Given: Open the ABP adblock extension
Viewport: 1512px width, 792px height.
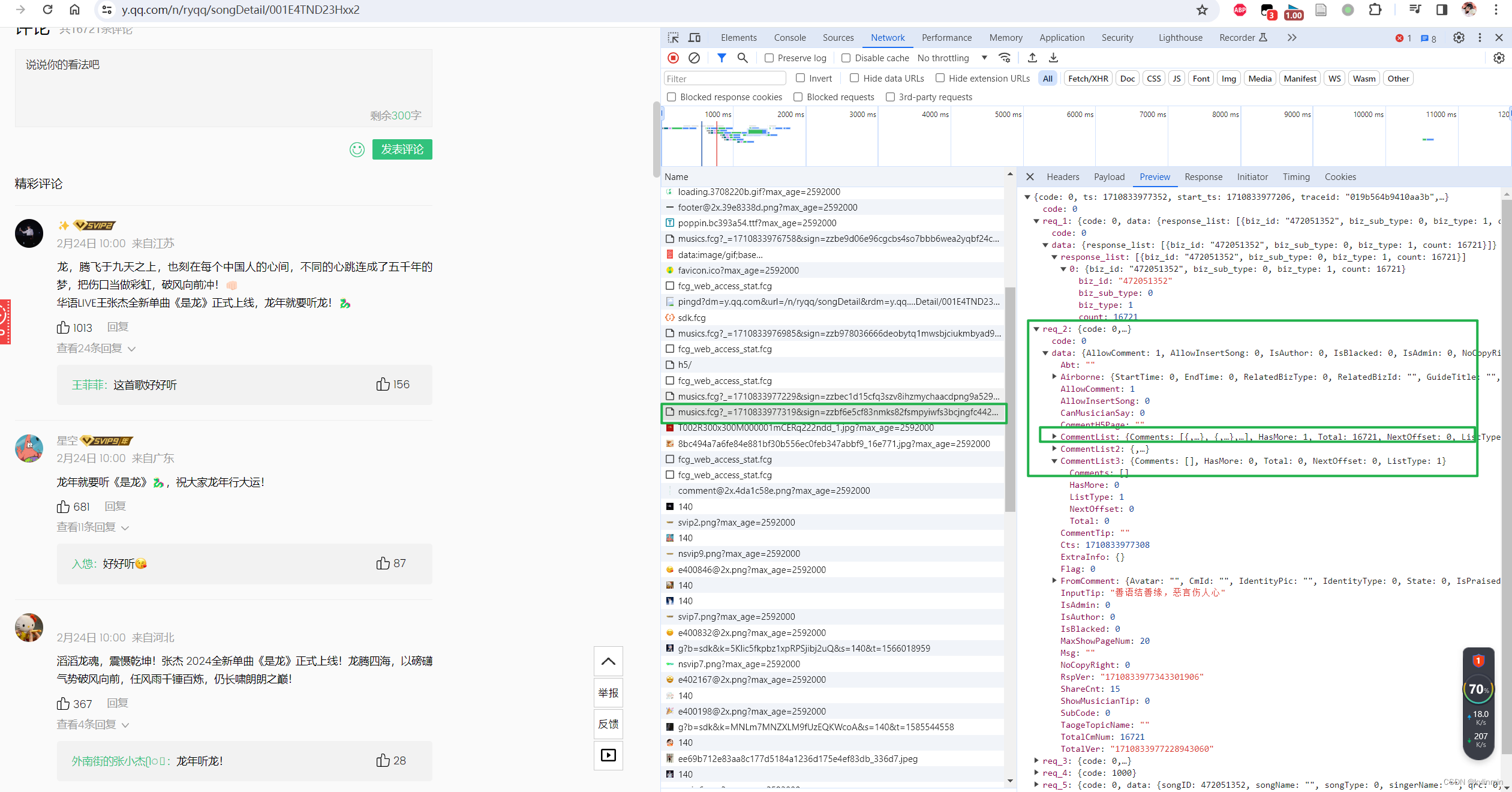Looking at the screenshot, I should 1240,10.
